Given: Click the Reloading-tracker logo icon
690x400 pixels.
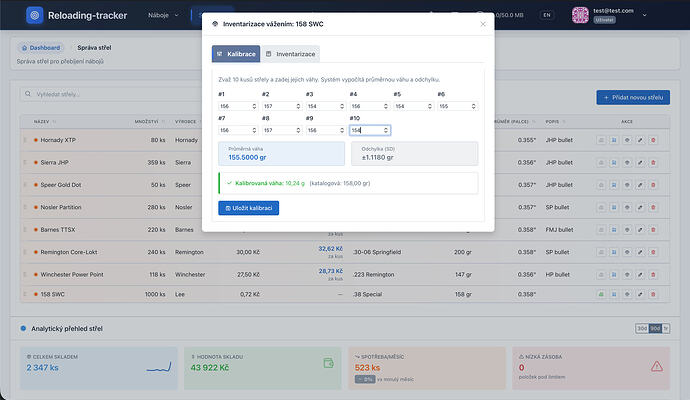Looking at the screenshot, I should click(x=36, y=16).
